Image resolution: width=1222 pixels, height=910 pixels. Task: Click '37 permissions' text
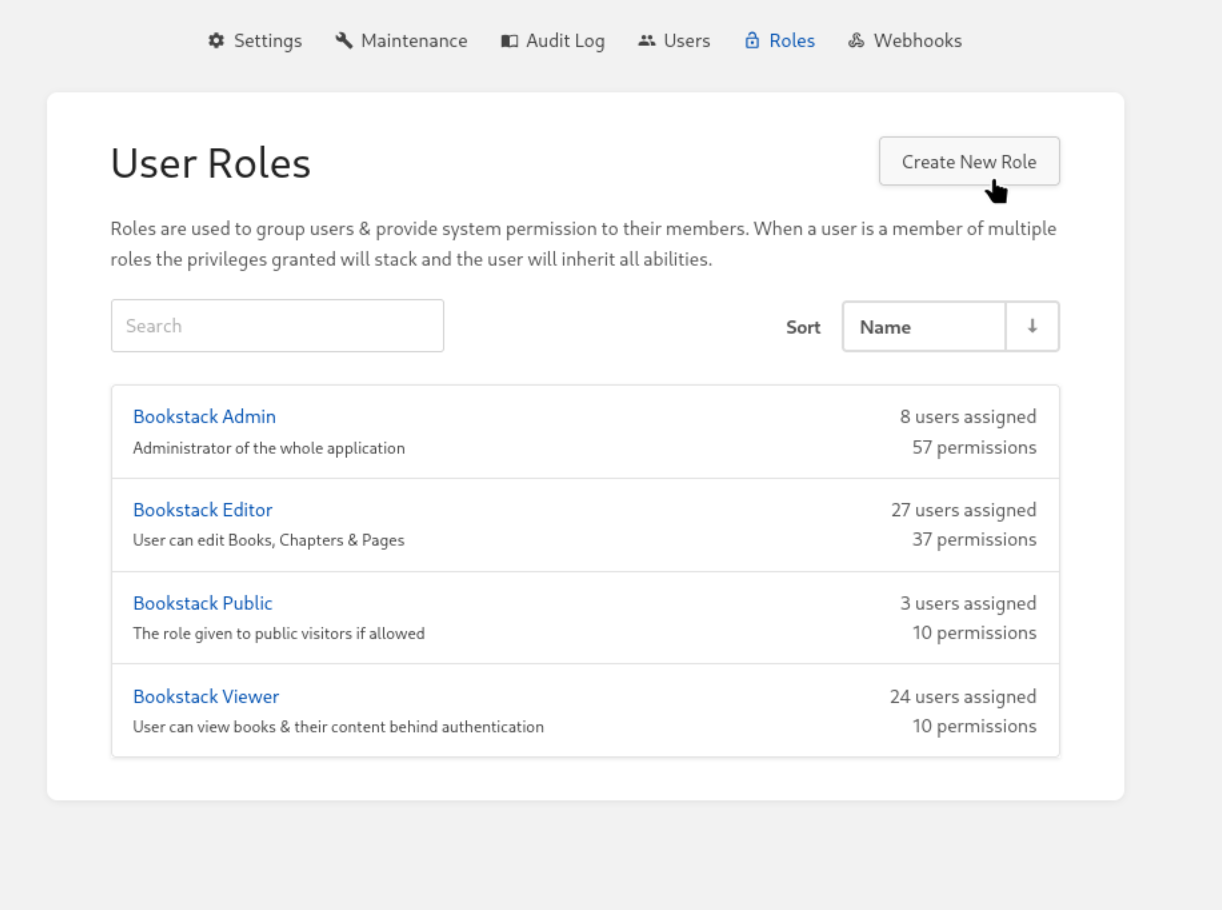point(974,540)
